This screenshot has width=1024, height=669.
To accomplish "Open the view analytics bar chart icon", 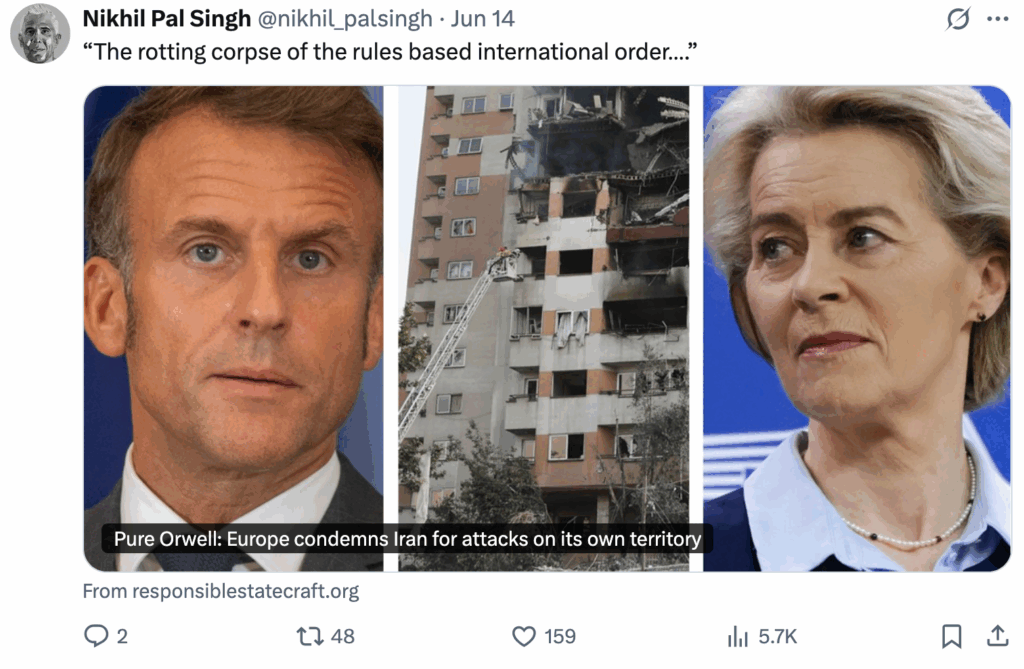I will click(738, 636).
